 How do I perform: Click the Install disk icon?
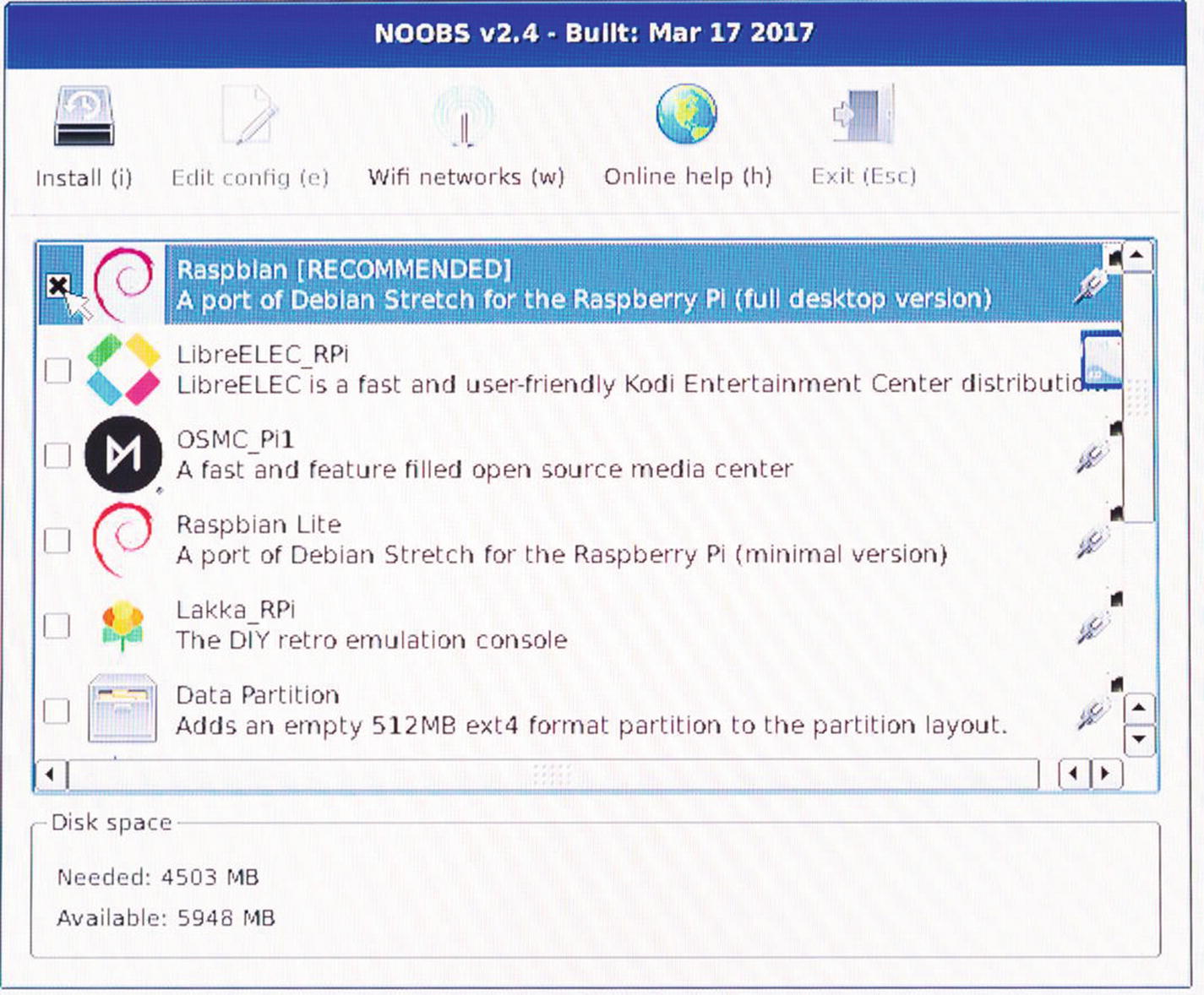point(84,116)
